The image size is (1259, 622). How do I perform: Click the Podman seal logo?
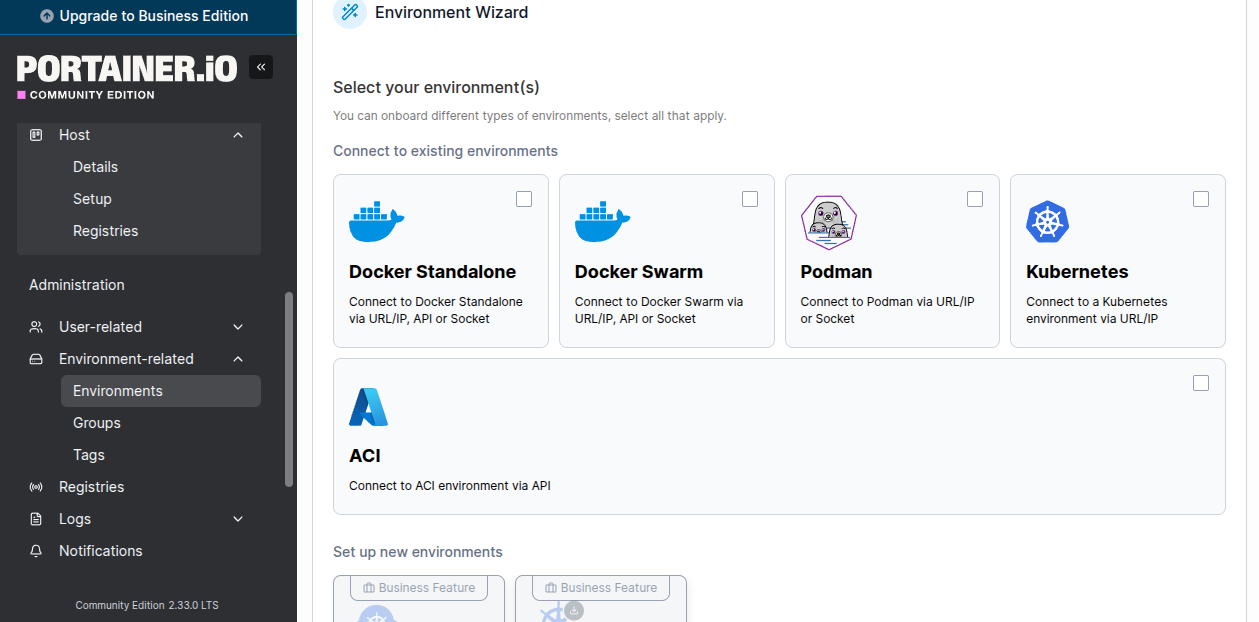point(829,222)
